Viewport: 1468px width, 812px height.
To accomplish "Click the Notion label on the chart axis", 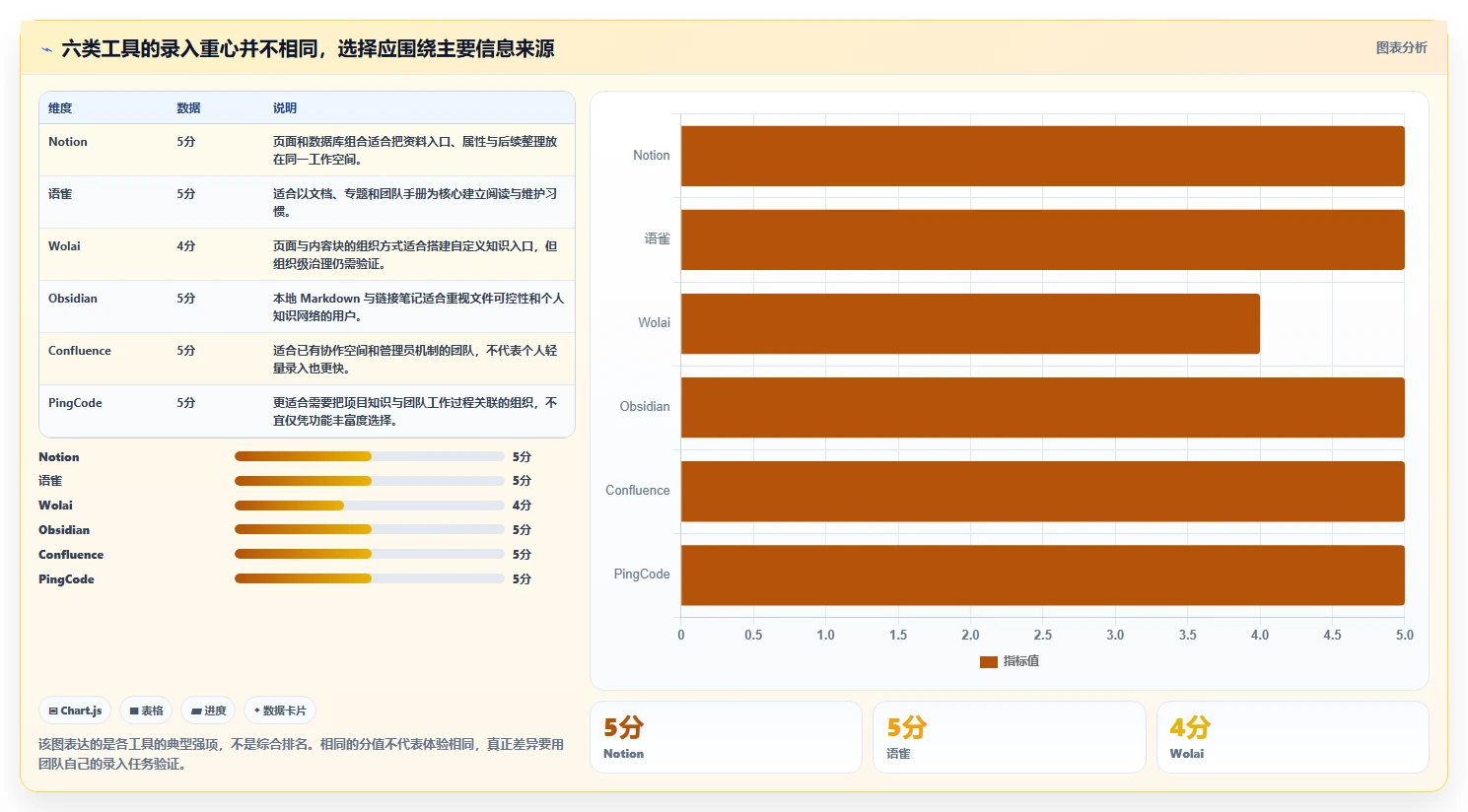I will point(651,156).
